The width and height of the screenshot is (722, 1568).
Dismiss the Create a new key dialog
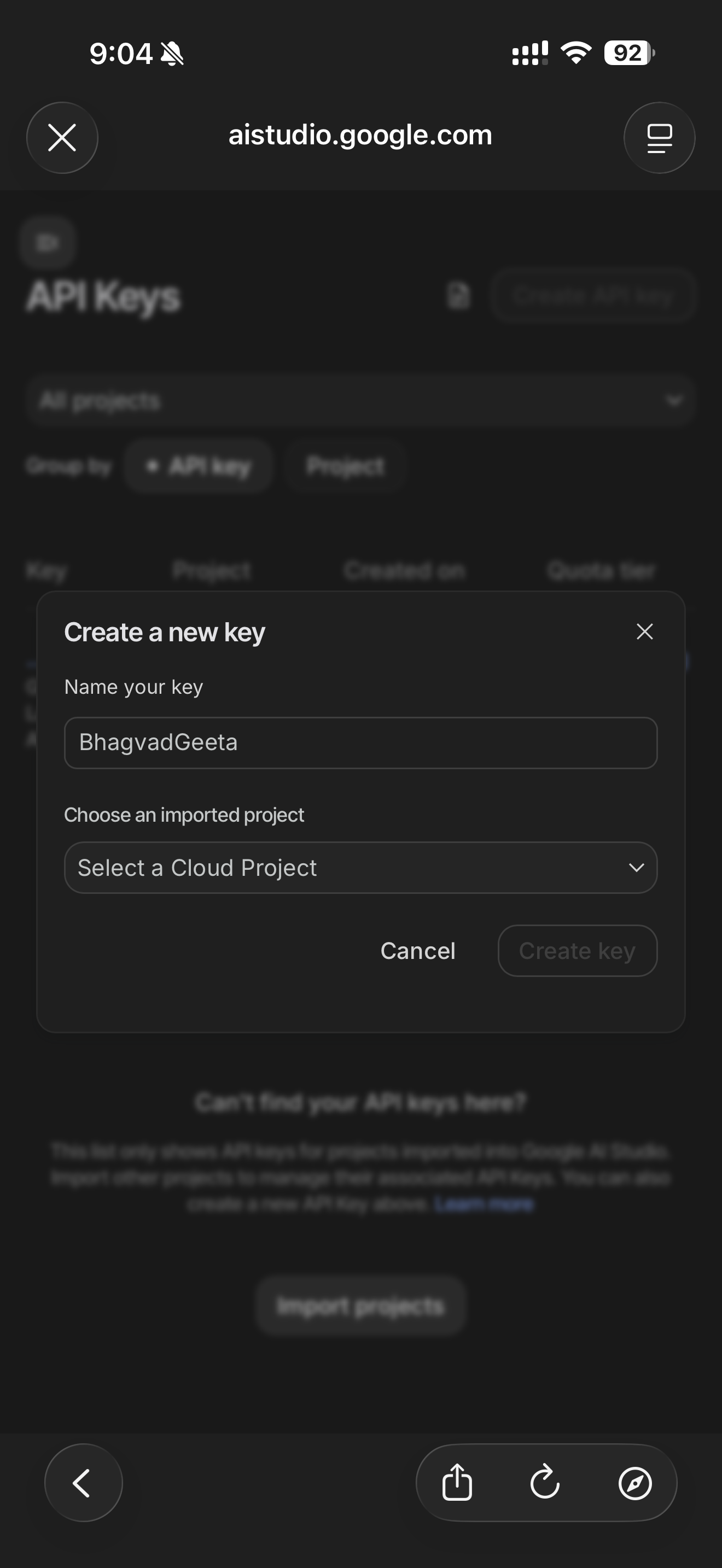tap(645, 632)
